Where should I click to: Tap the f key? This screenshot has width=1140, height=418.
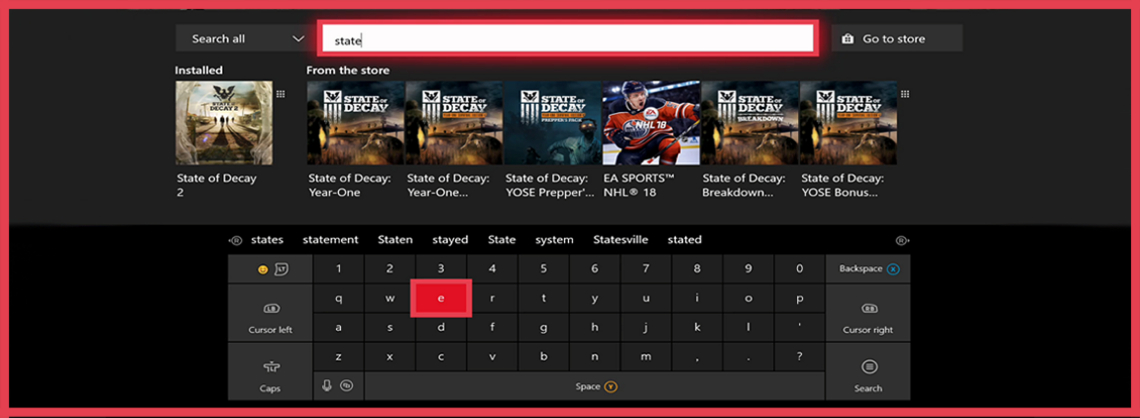[x=492, y=327]
